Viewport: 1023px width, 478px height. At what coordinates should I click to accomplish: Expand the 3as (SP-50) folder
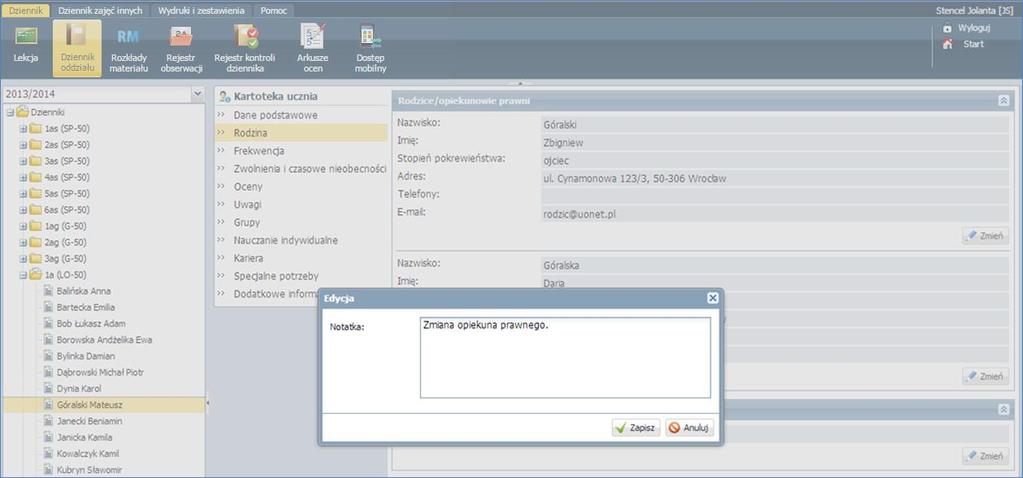23,161
